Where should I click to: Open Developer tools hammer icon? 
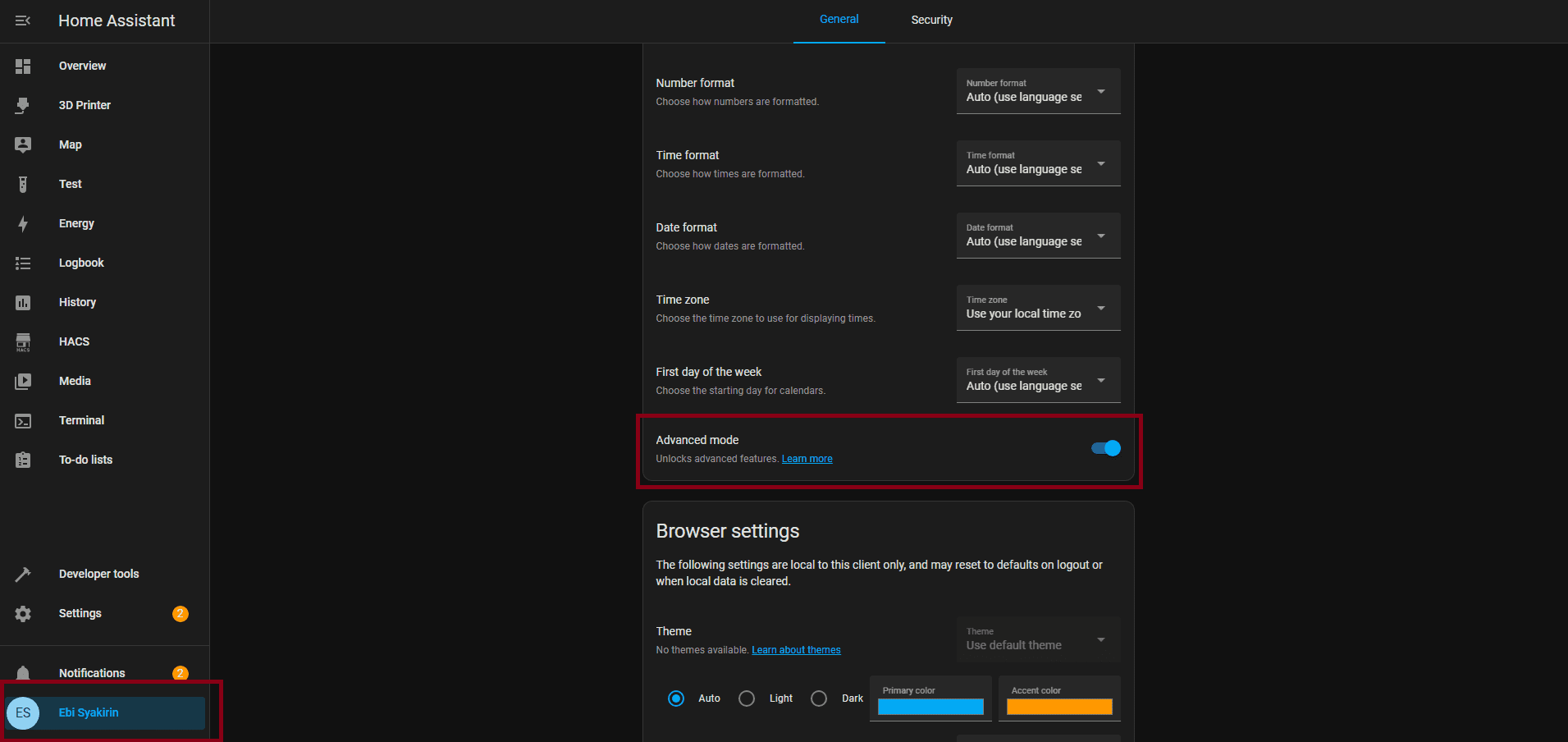[x=23, y=574]
